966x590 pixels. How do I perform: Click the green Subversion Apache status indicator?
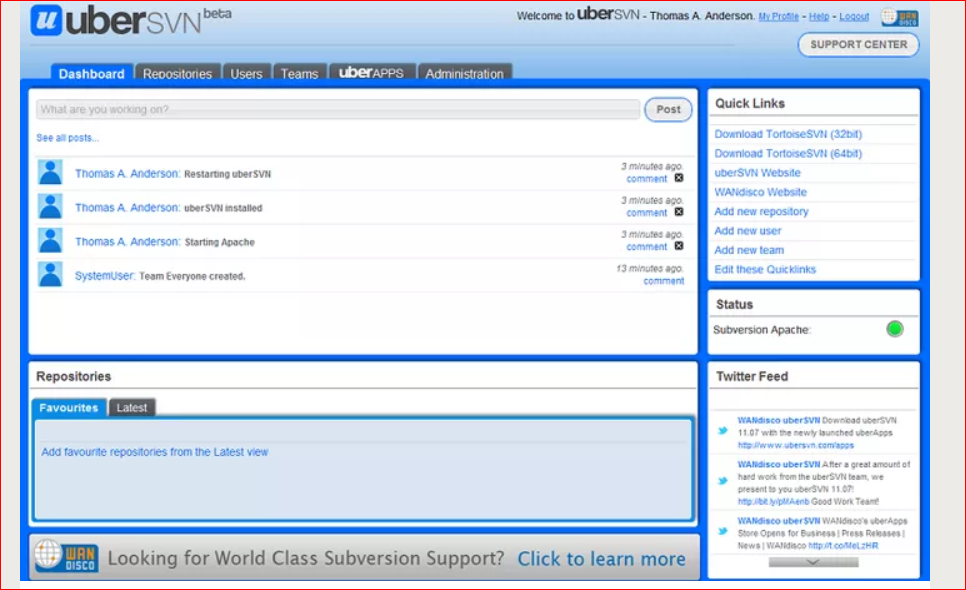tap(895, 329)
